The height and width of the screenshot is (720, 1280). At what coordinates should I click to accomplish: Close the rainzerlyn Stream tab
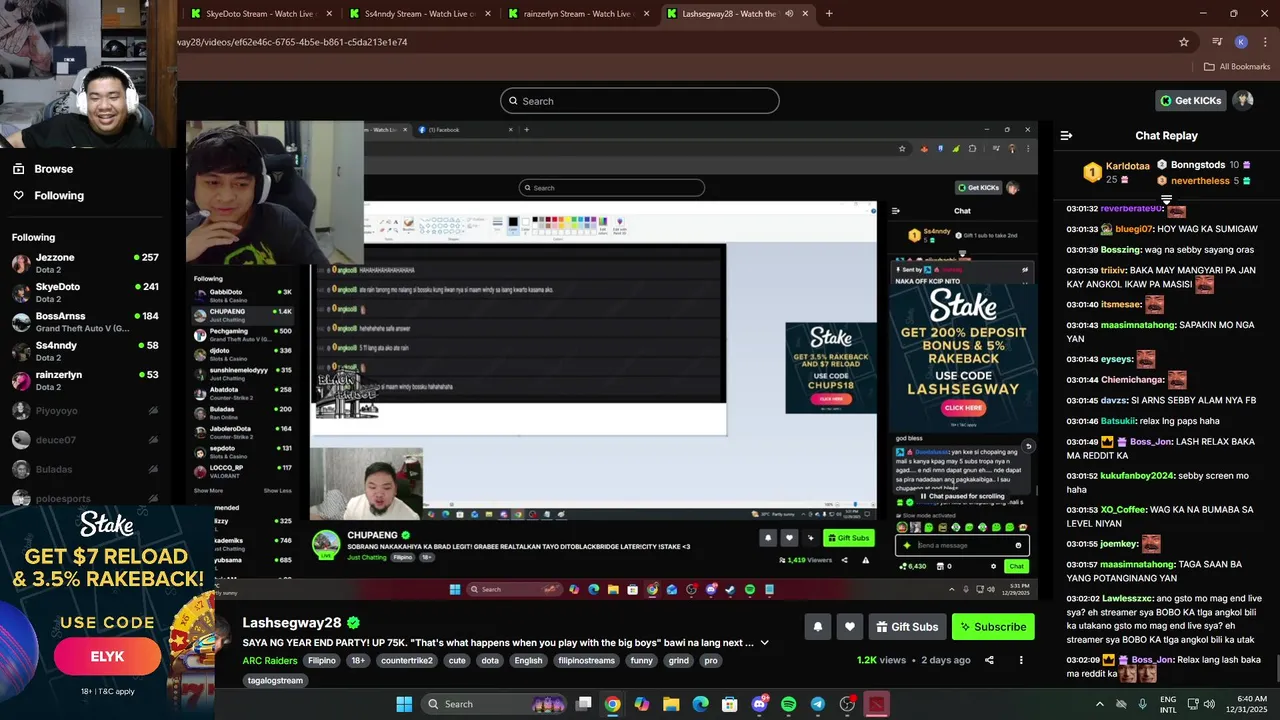click(x=646, y=14)
